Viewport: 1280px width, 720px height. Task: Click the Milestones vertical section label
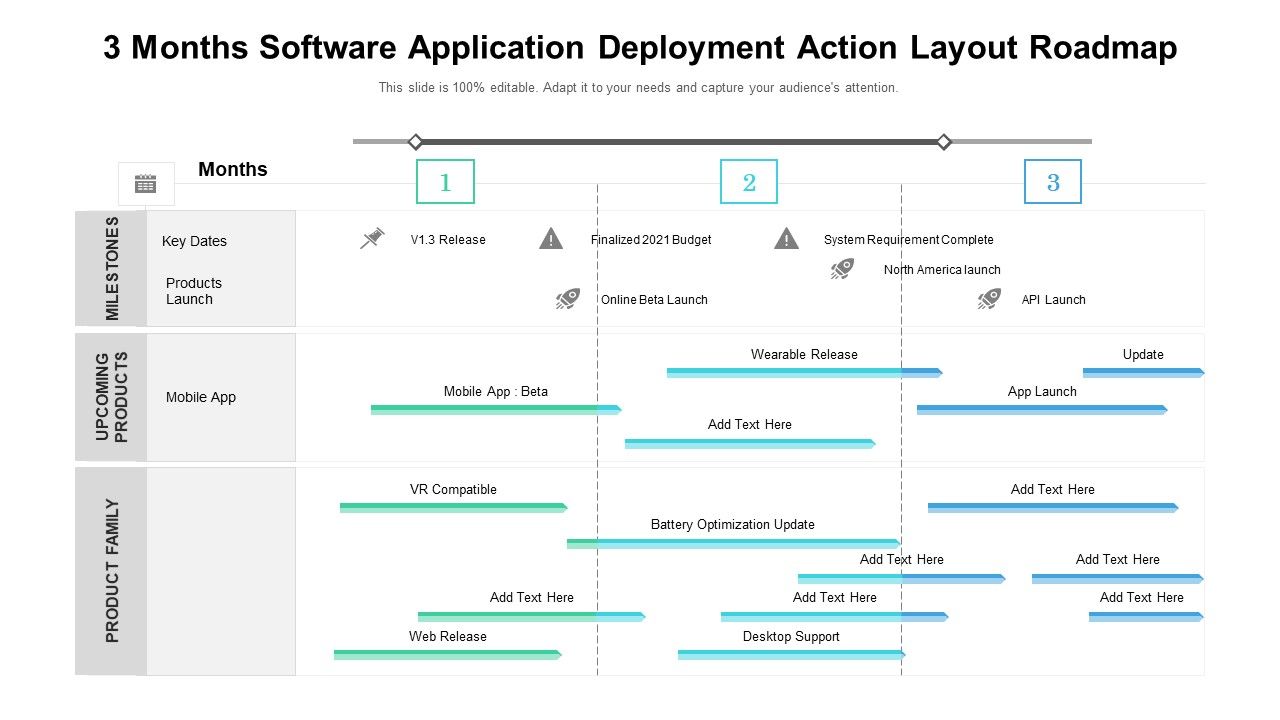pos(111,268)
